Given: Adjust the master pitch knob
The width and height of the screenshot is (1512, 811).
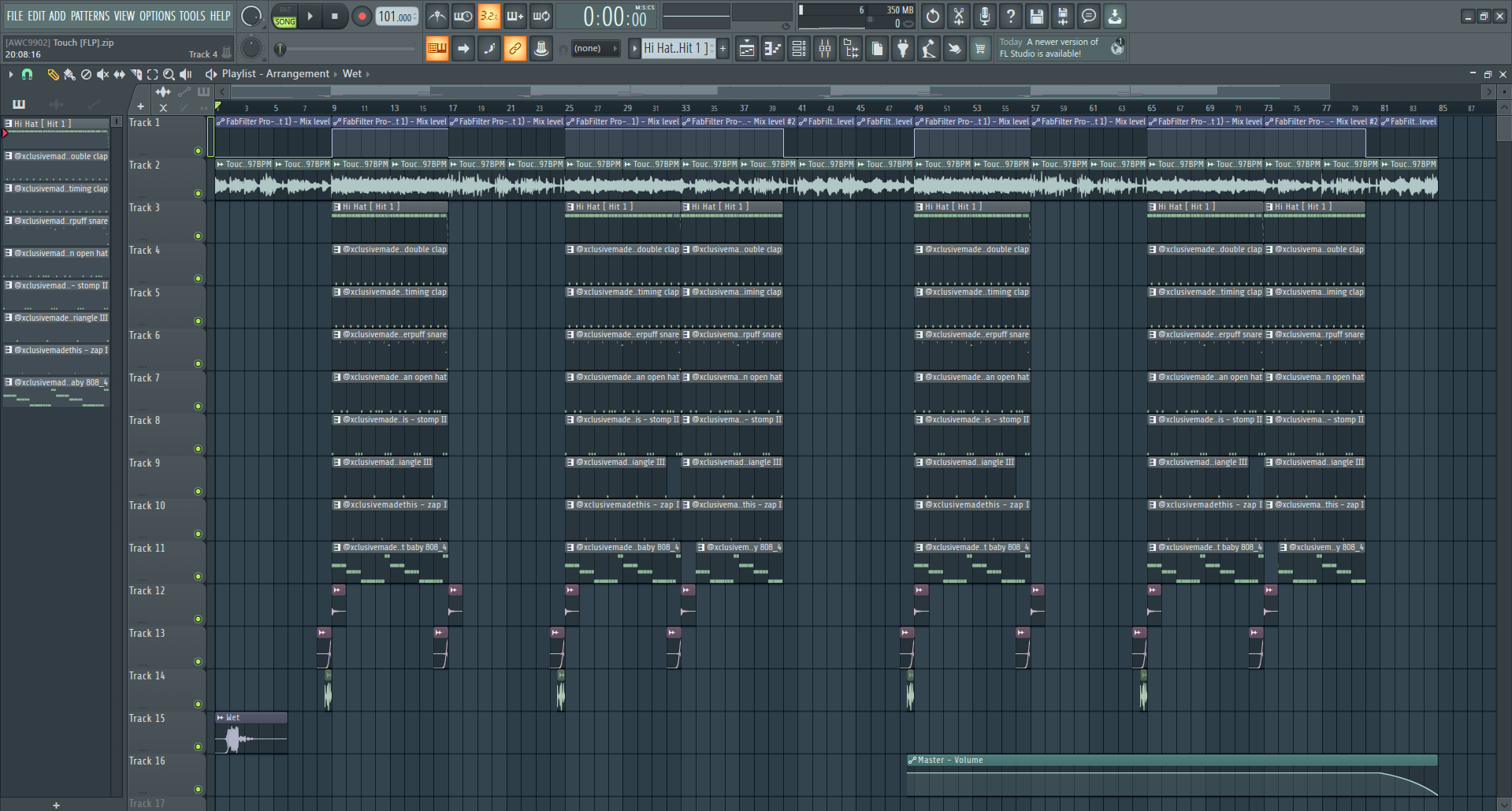Looking at the screenshot, I should point(251,49).
